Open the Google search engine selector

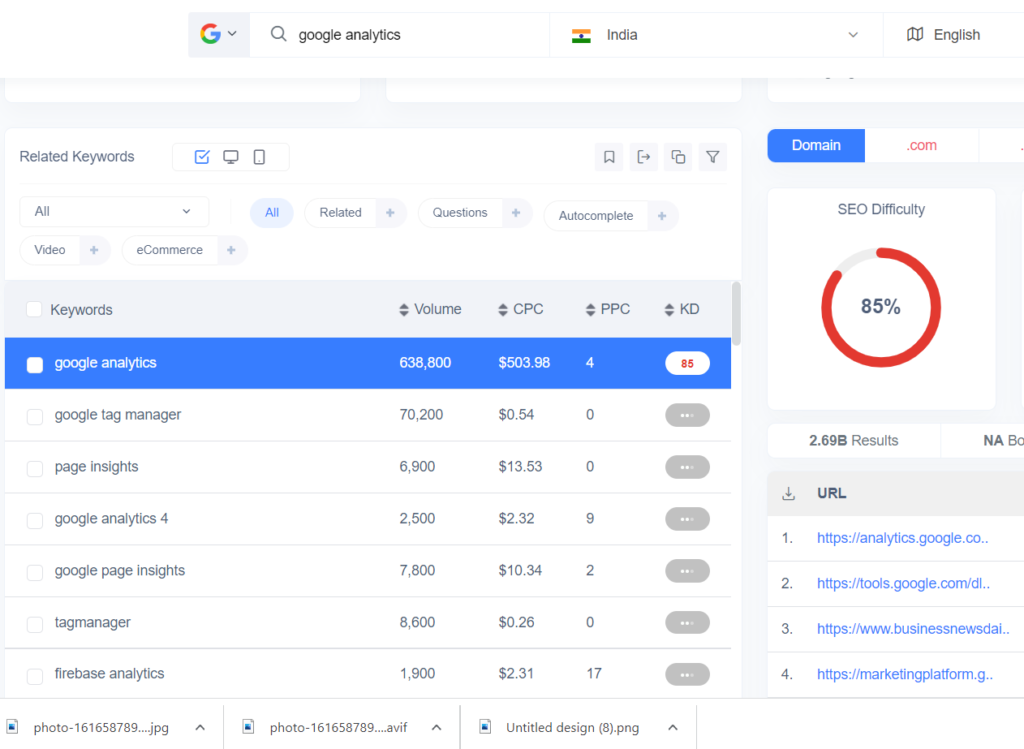pos(219,34)
